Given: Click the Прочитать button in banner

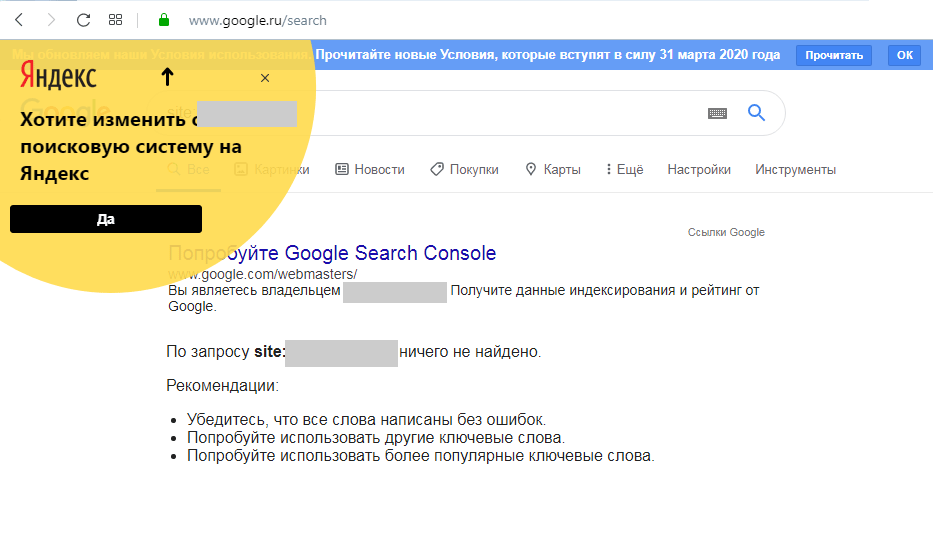Looking at the screenshot, I should click(834, 55).
